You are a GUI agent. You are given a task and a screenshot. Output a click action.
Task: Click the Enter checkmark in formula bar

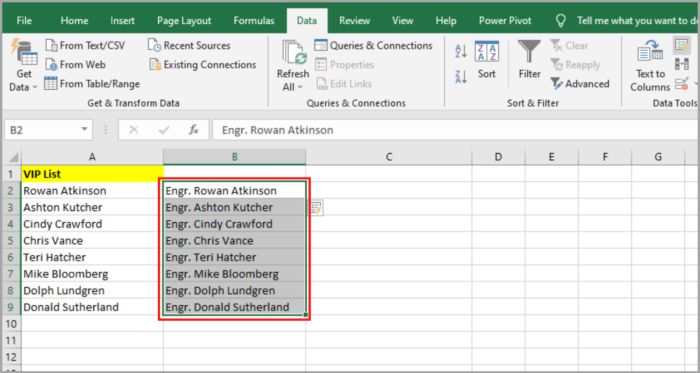pos(164,130)
